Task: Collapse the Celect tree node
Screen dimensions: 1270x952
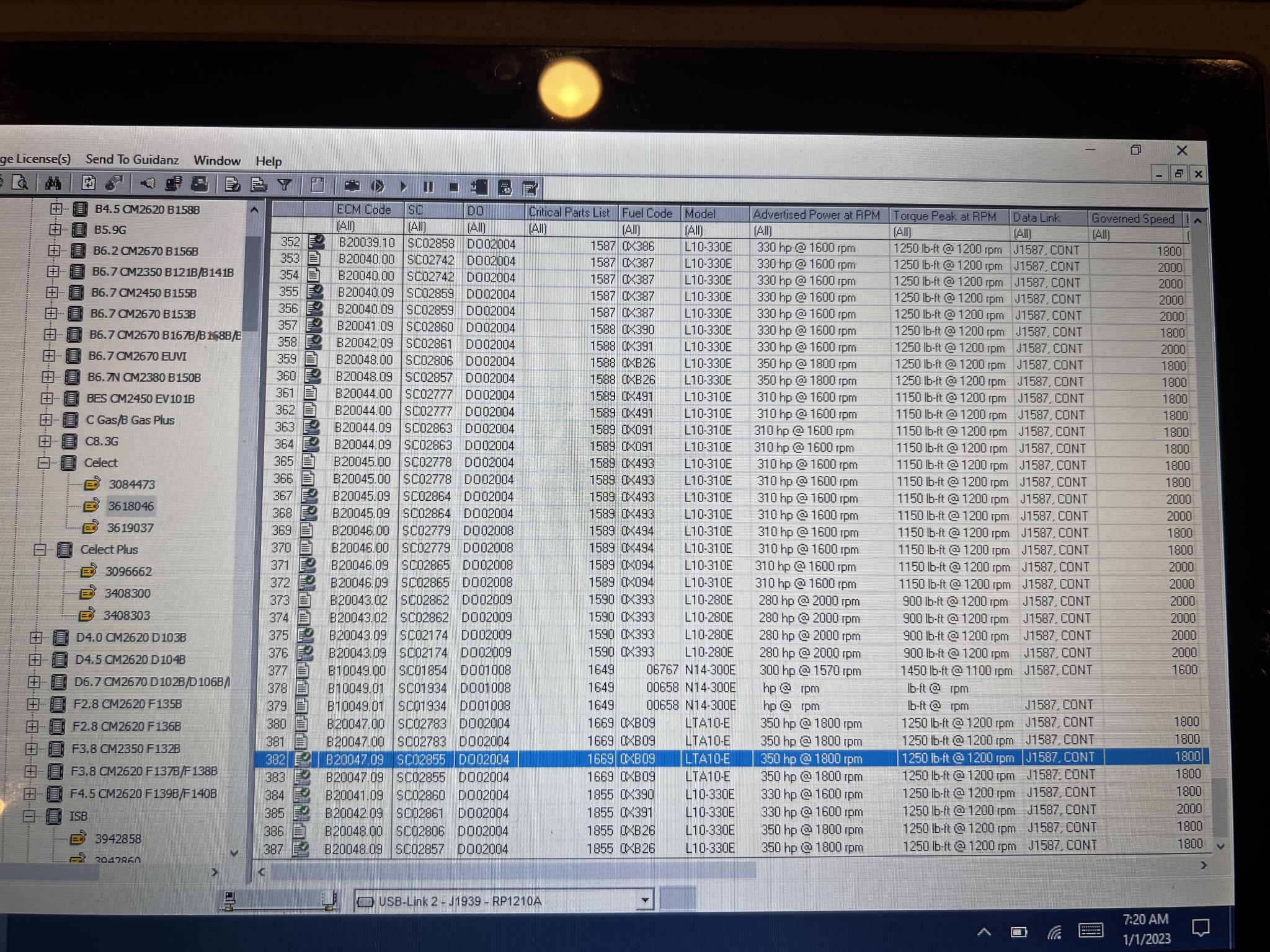Action: click(43, 462)
